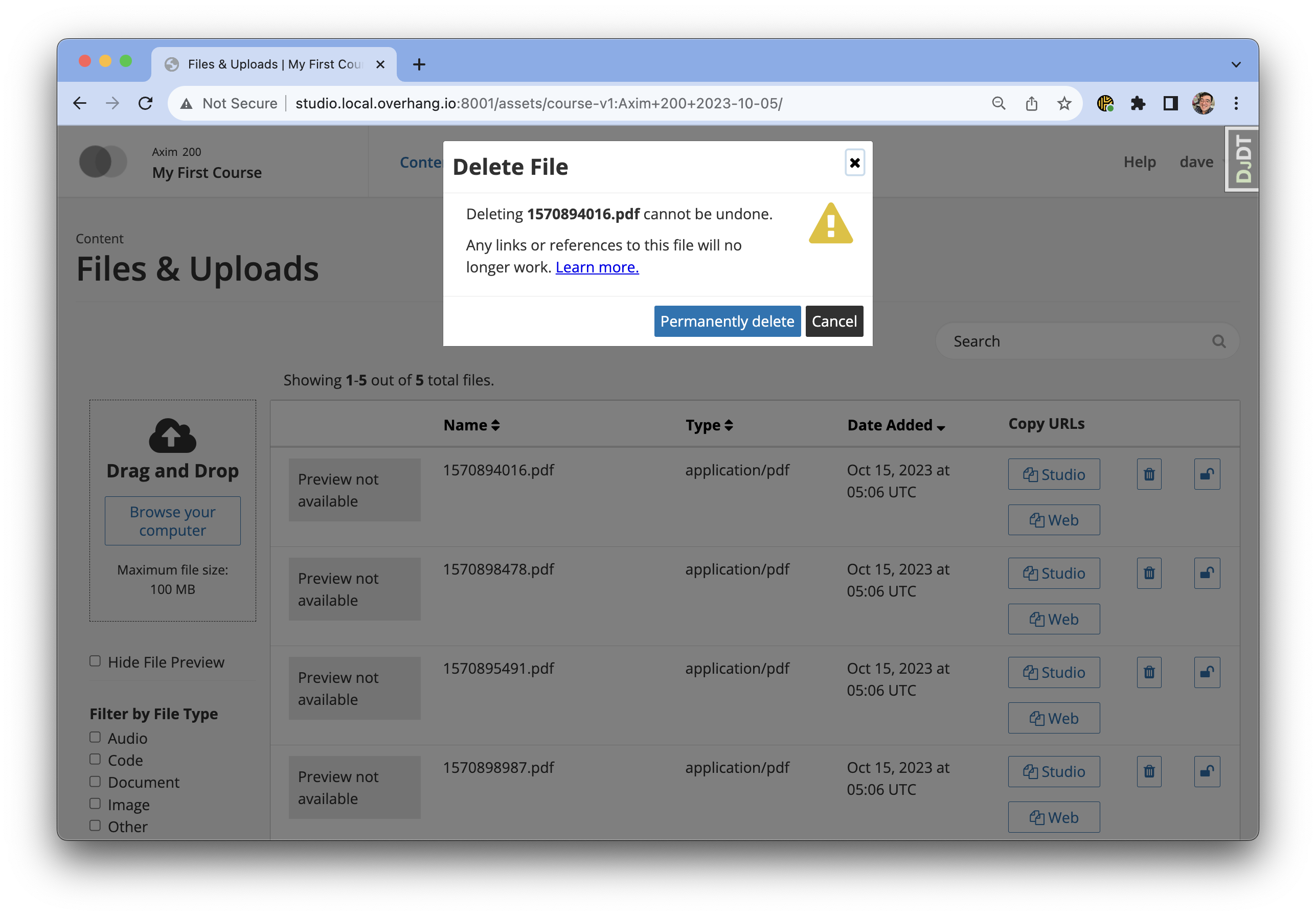Copy Web URL for 1570898478.pdf
Viewport: 1316px width, 916px height.
coord(1054,619)
